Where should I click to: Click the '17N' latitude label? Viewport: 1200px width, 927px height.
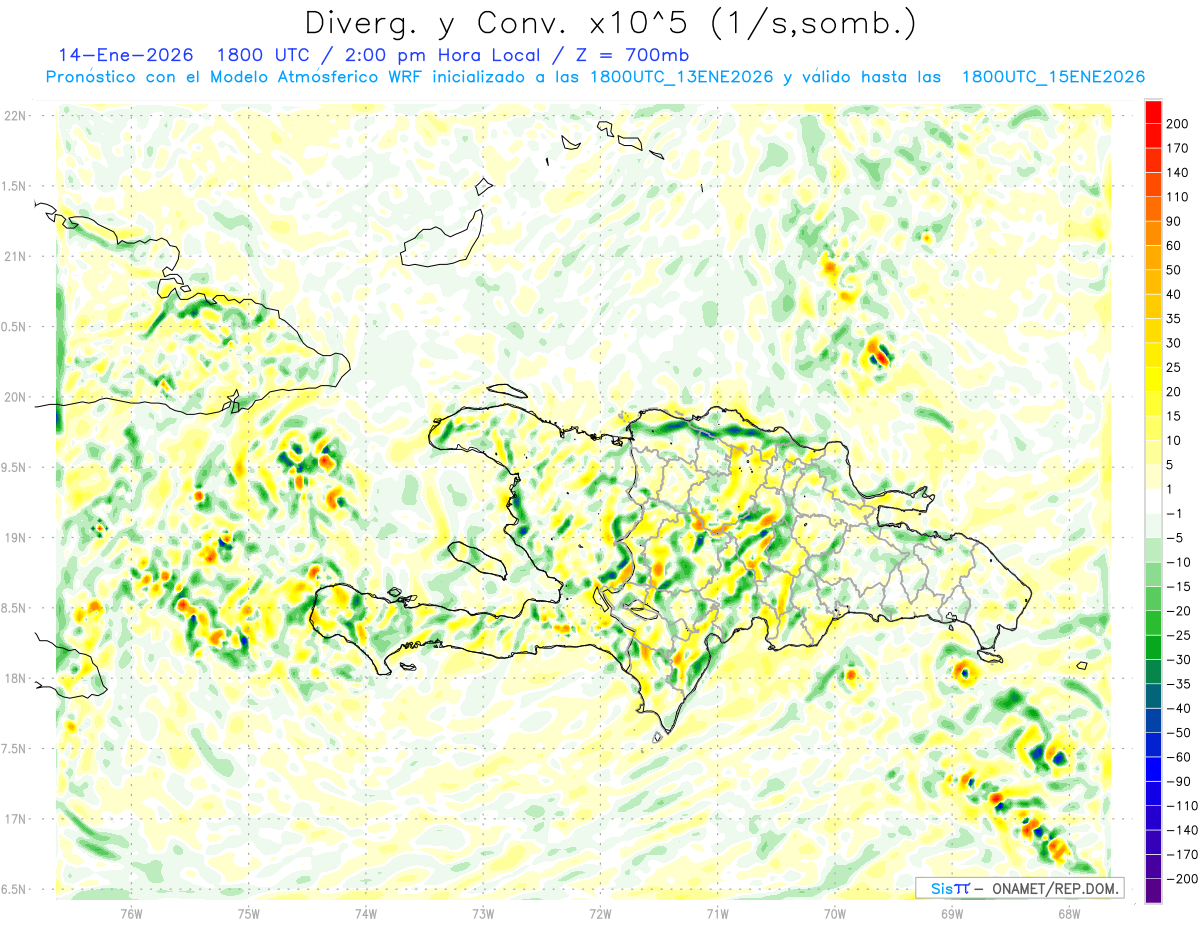coord(16,819)
